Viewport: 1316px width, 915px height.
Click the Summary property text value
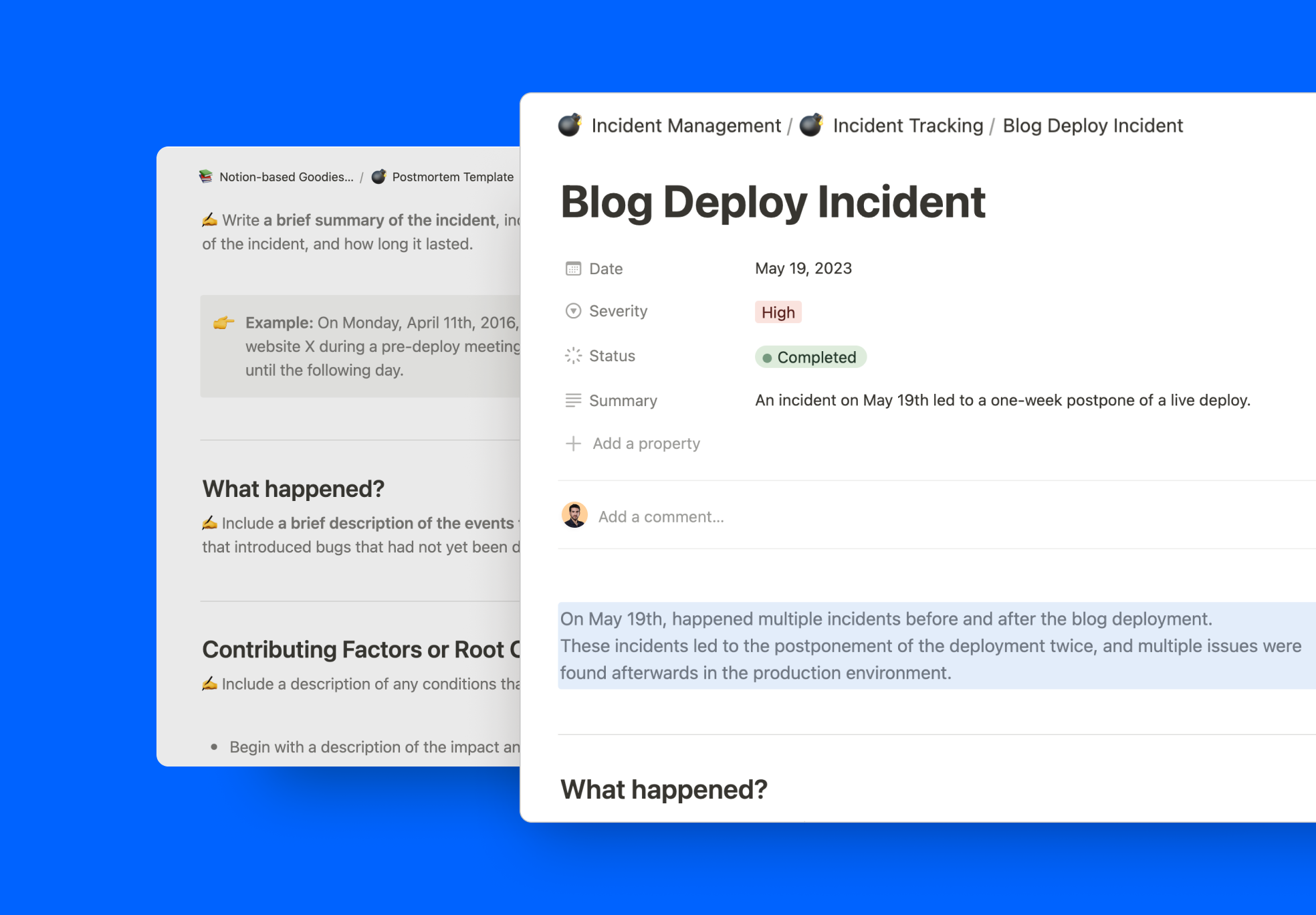tap(1002, 400)
